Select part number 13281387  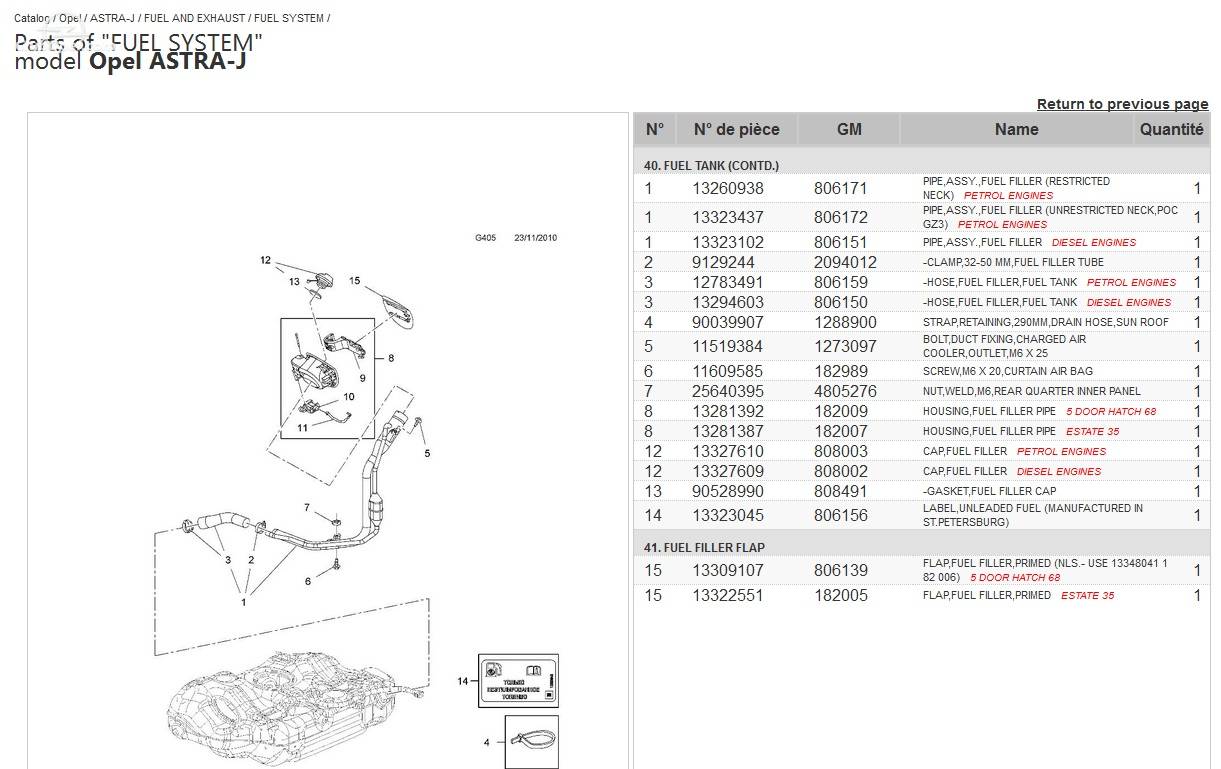tap(727, 431)
